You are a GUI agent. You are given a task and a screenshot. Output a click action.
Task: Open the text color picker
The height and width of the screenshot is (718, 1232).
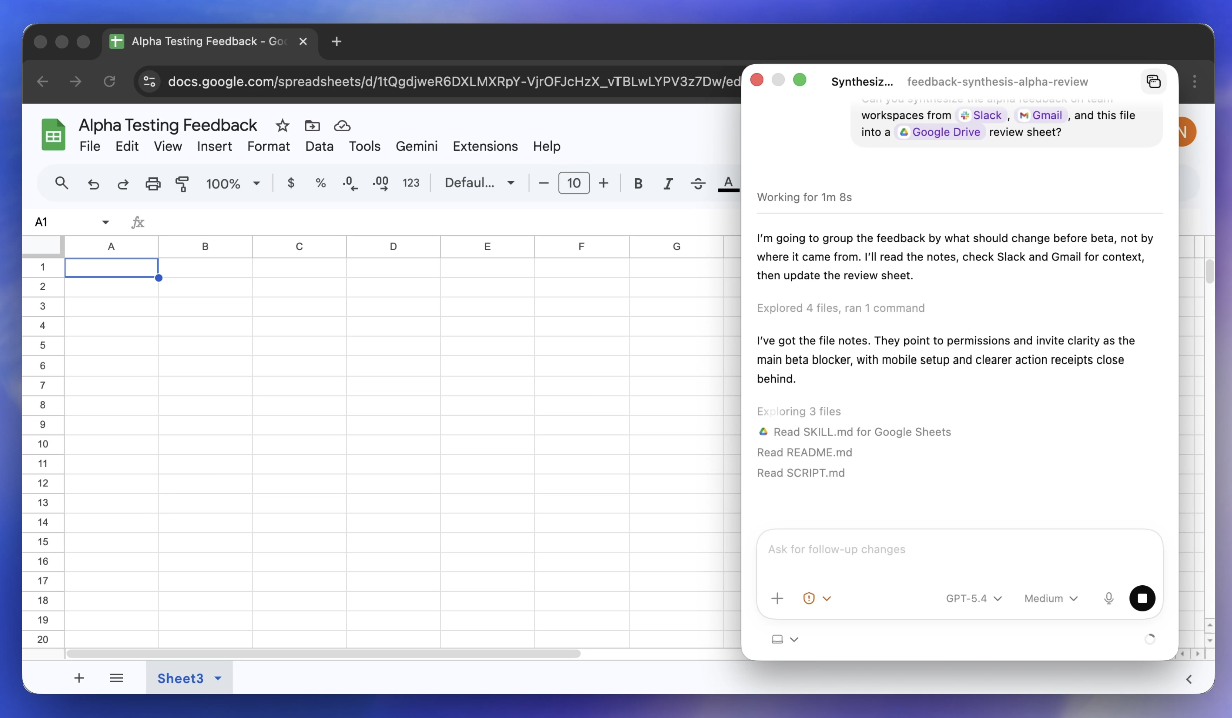(x=728, y=183)
